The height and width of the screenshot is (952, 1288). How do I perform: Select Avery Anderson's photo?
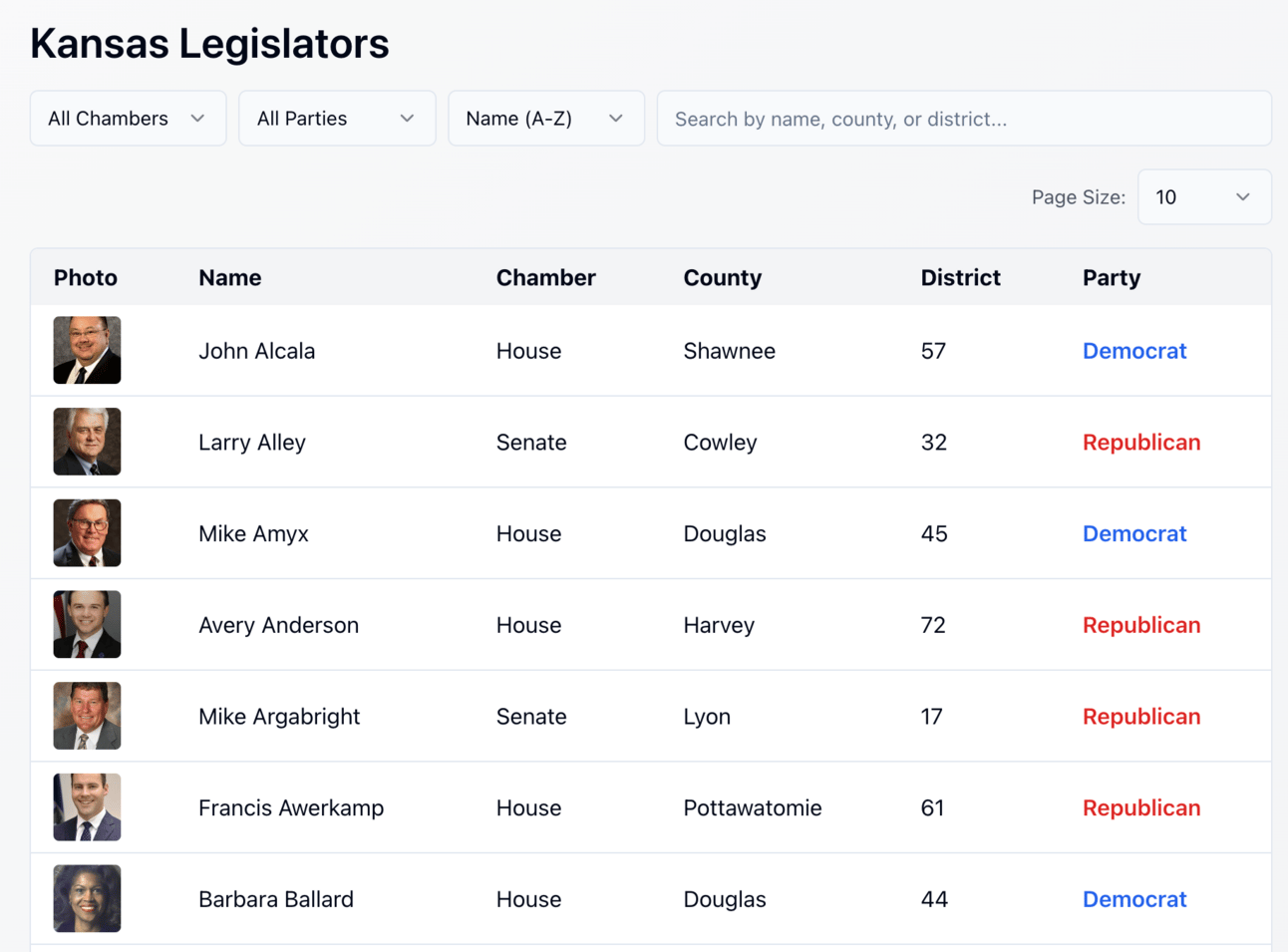pyautogui.click(x=88, y=625)
